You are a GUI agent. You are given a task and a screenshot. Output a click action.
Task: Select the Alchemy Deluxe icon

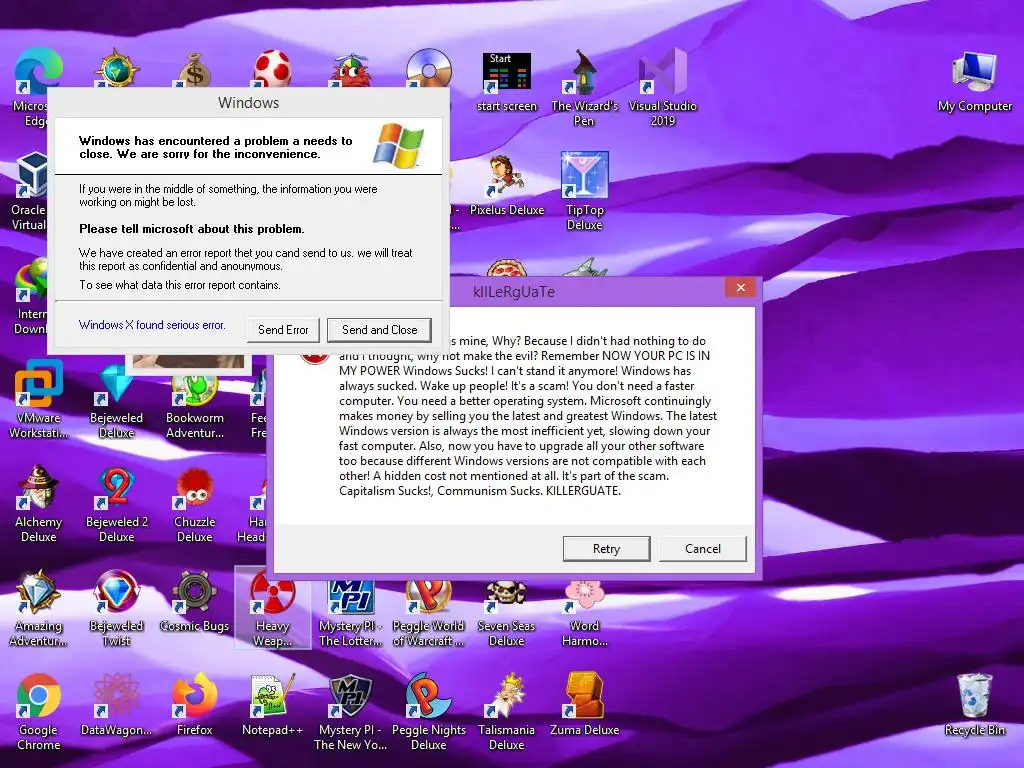click(x=39, y=504)
